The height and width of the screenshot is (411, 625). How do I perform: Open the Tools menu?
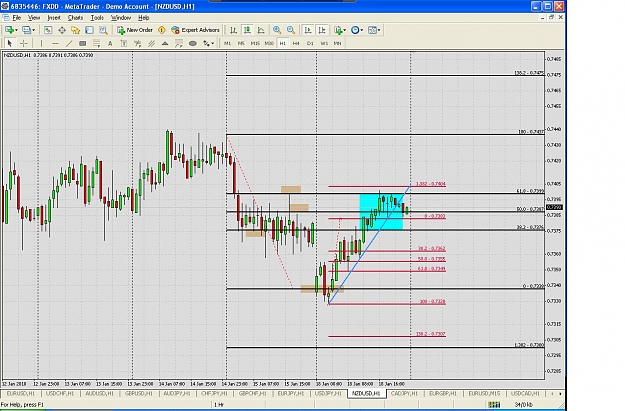tap(97, 18)
